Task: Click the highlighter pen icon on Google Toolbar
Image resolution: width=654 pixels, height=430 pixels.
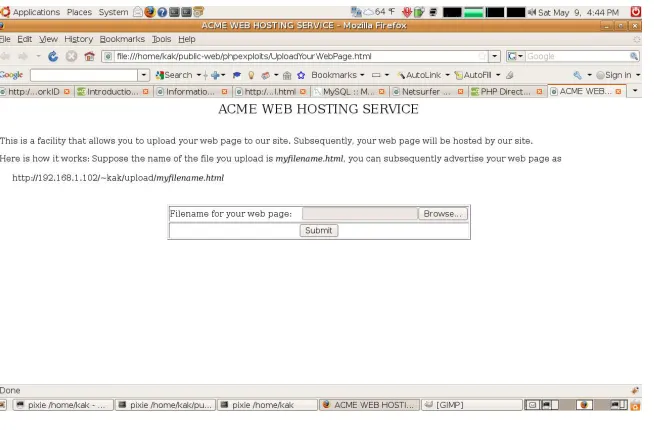Action: [x=509, y=75]
